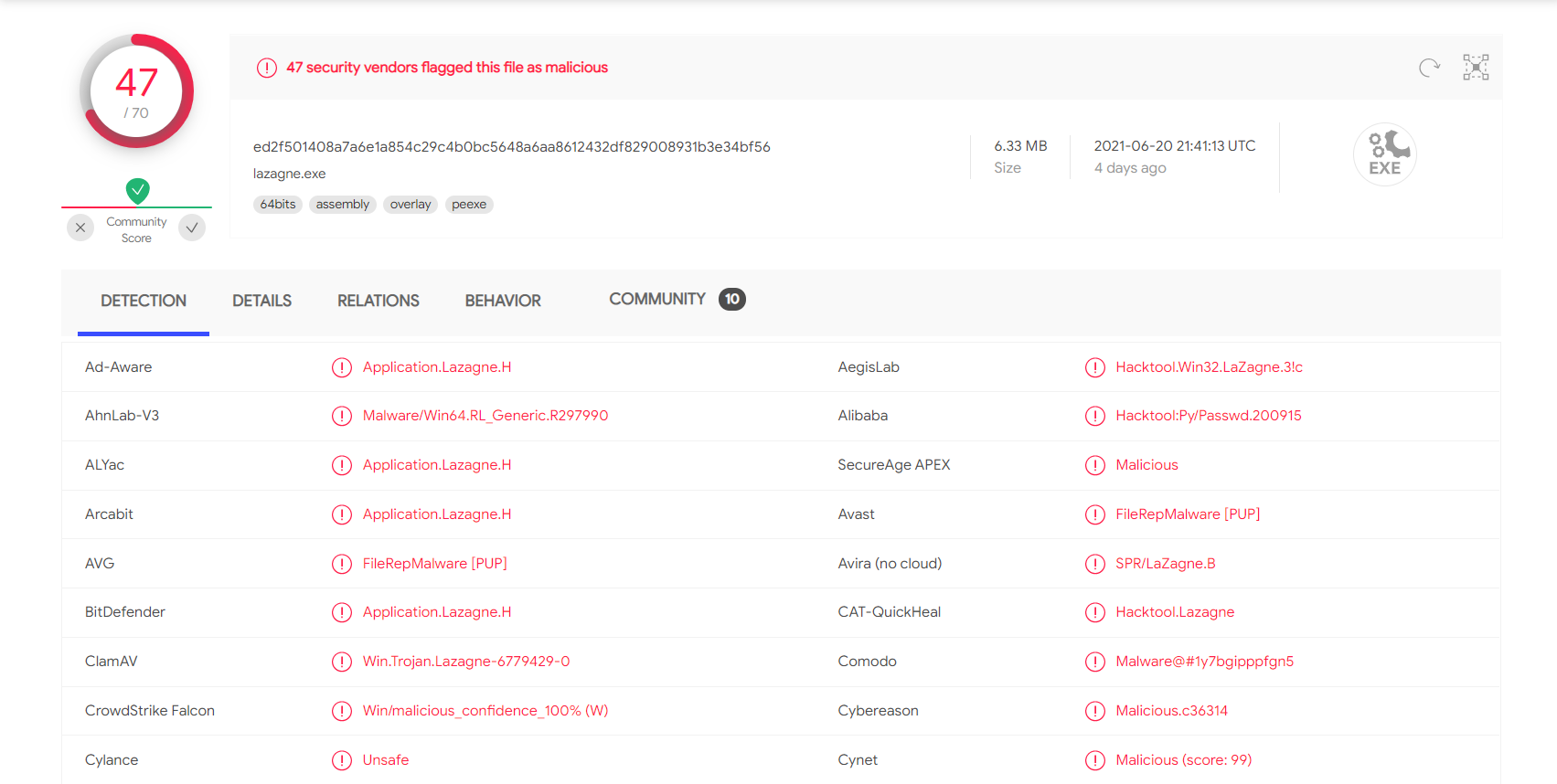Viewport: 1557px width, 784px height.
Task: Click the green community score shield icon
Action: click(137, 190)
